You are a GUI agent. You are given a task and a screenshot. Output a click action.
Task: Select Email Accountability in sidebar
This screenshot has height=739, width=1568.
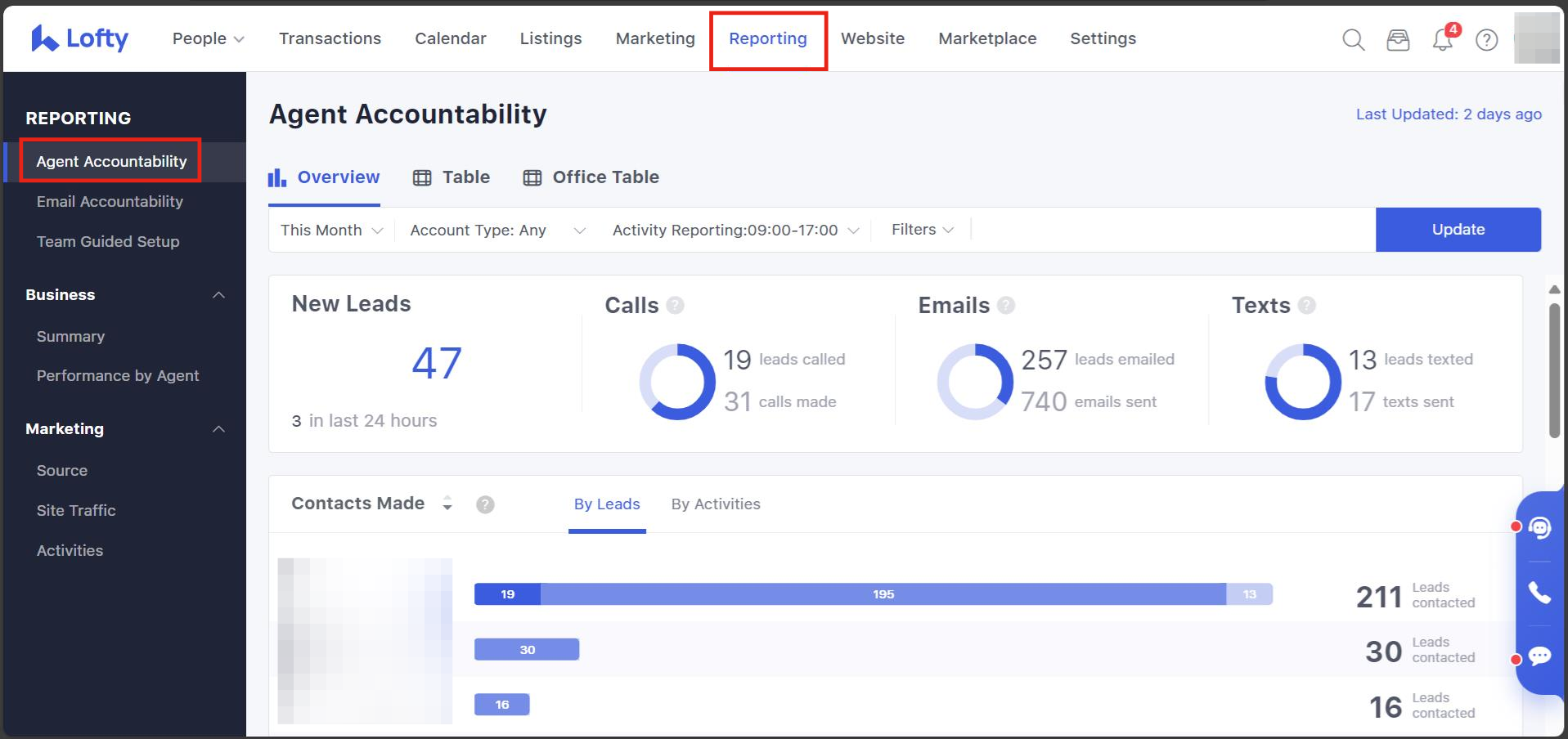coord(110,202)
